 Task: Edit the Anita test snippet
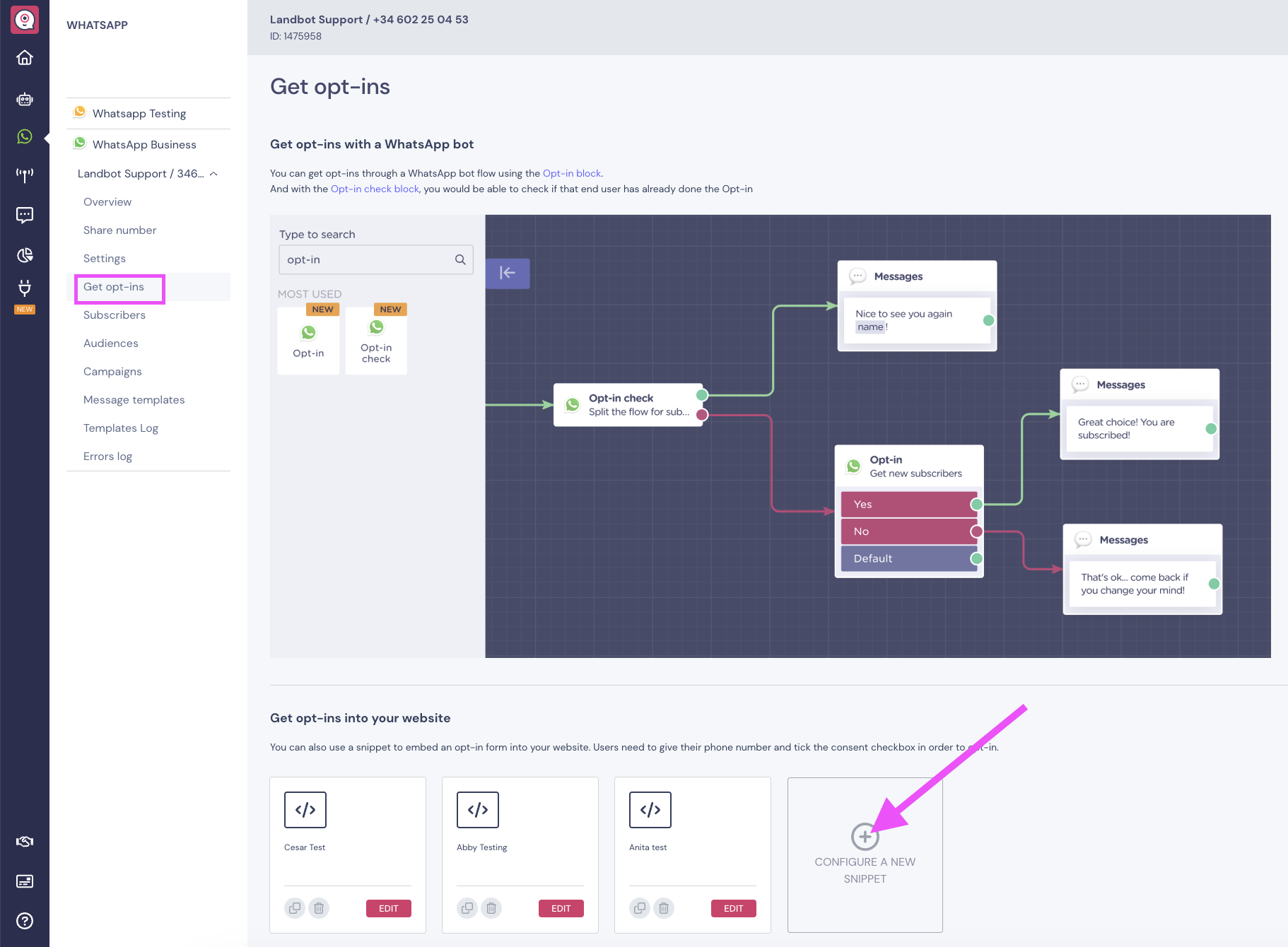tap(734, 909)
